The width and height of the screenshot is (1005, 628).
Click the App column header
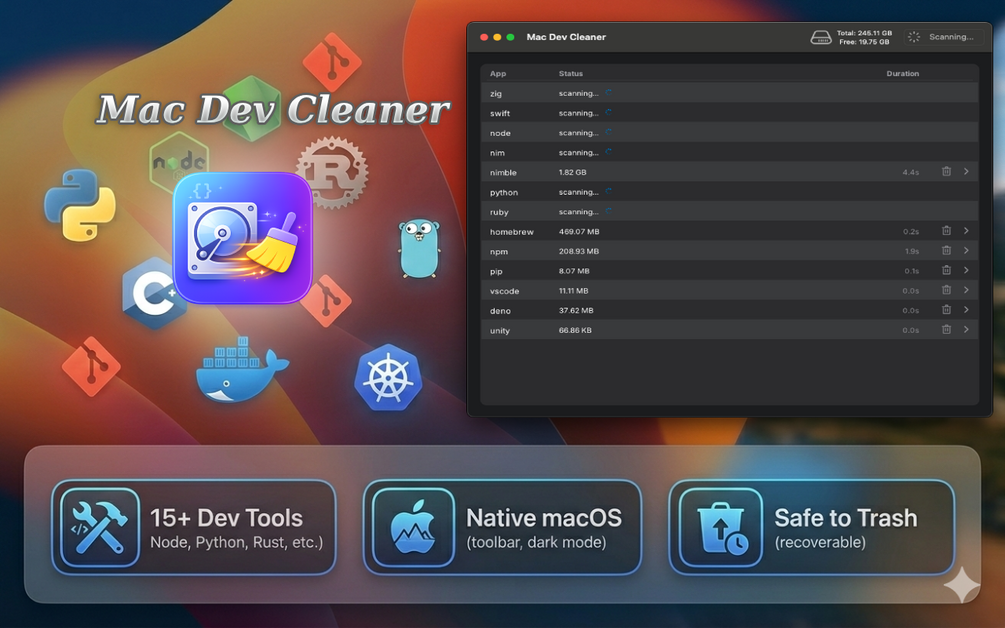pyautogui.click(x=498, y=74)
